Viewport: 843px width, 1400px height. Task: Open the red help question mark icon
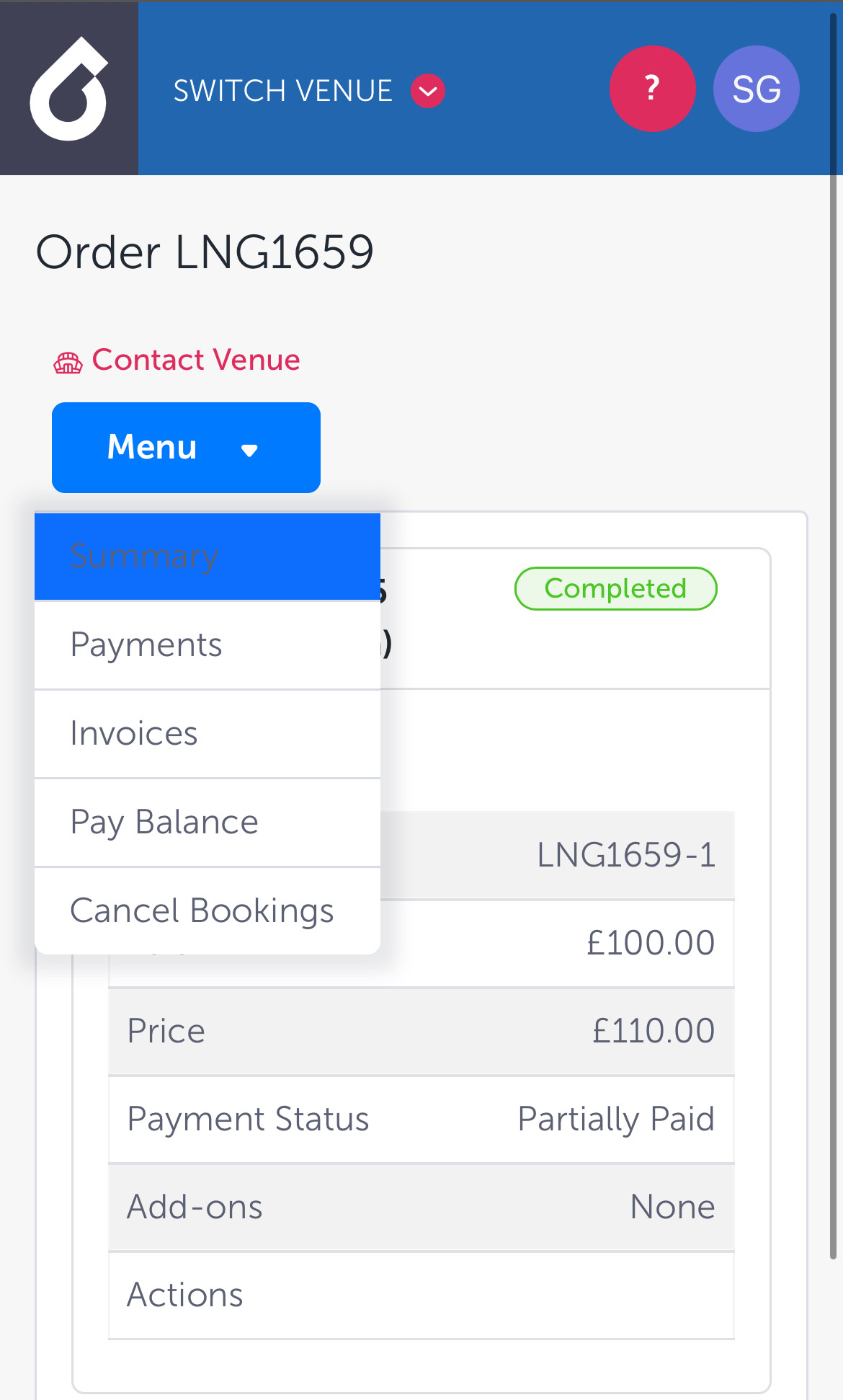point(652,89)
